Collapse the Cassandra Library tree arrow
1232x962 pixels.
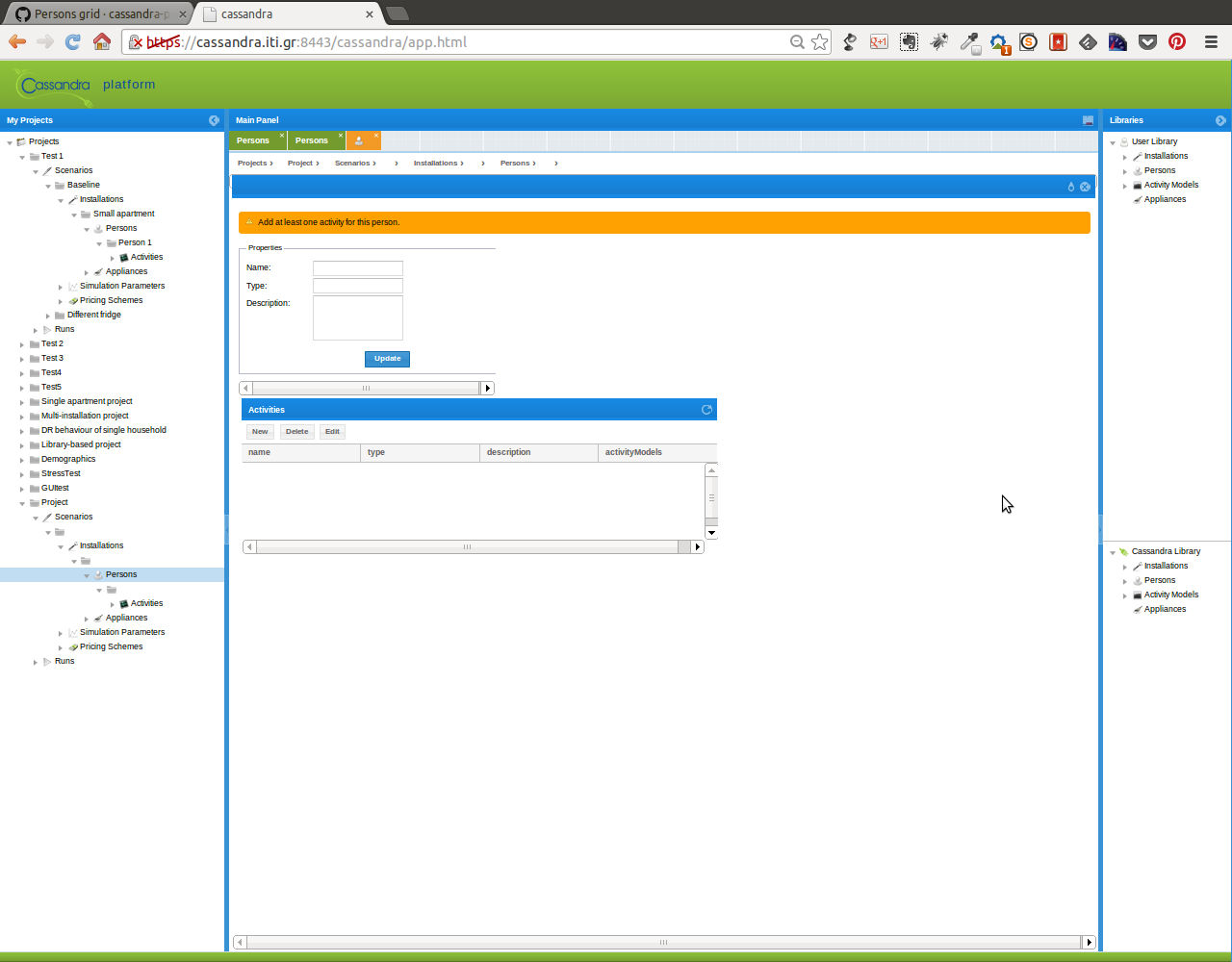[x=1113, y=552]
